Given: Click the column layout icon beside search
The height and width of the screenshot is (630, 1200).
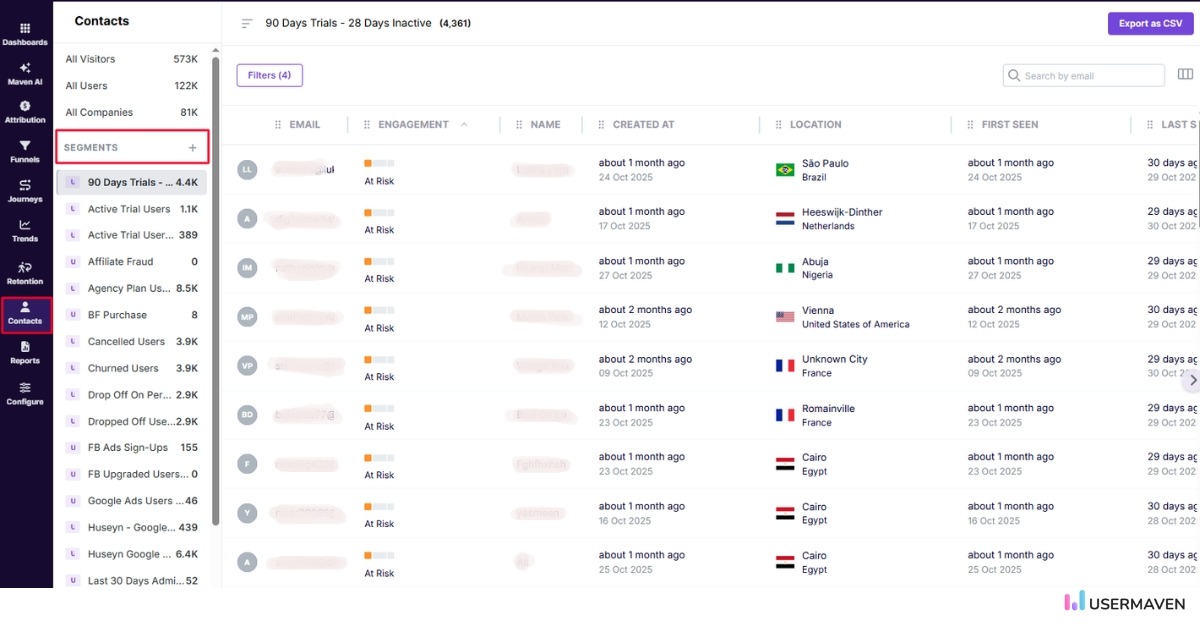Looking at the screenshot, I should 1185,74.
